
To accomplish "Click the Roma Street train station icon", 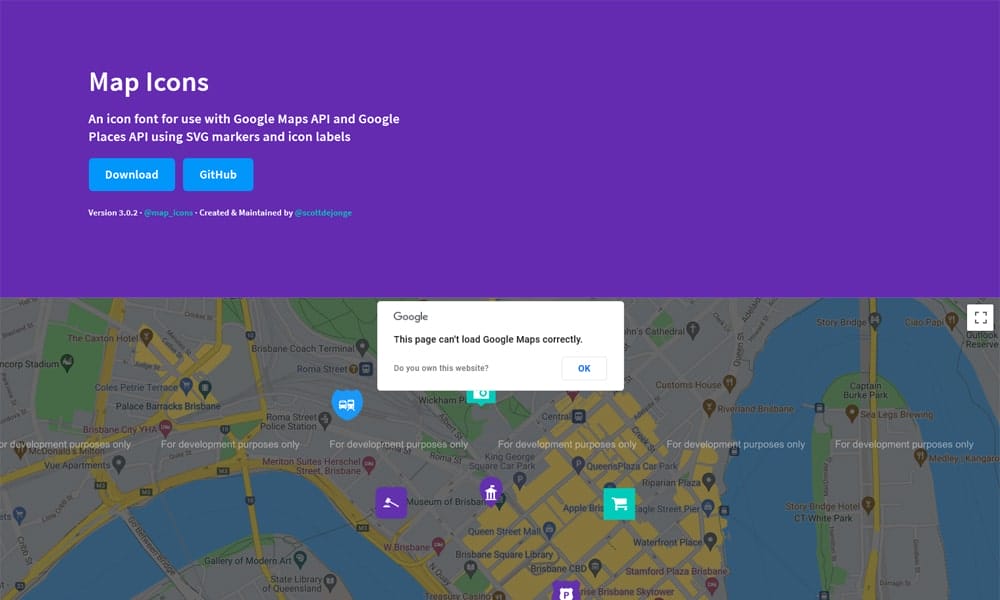I will click(x=367, y=369).
